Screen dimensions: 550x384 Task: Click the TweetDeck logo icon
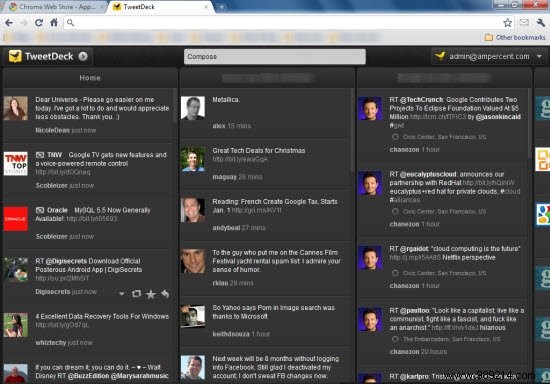coord(15,56)
